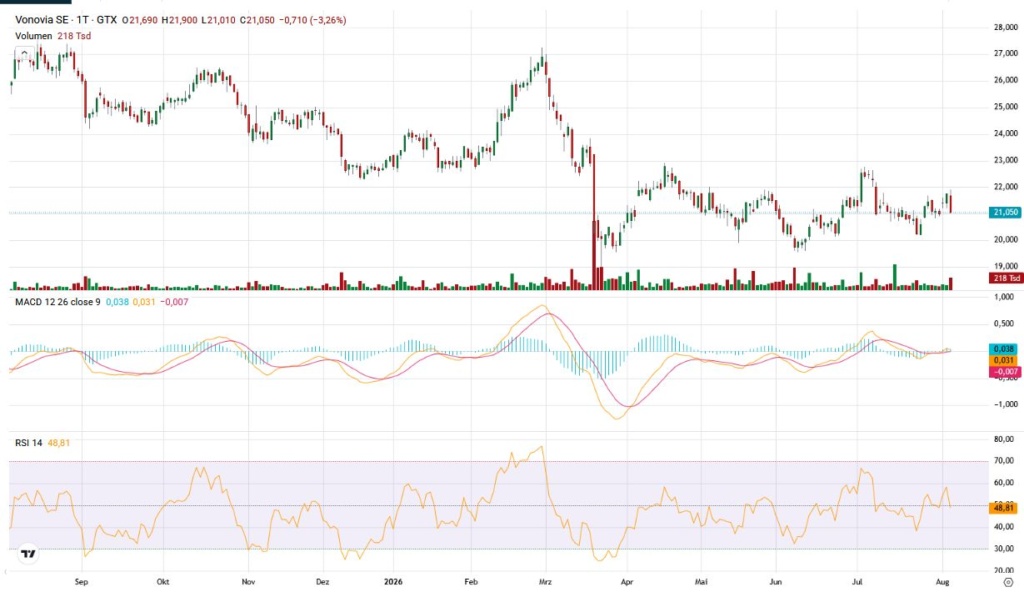Click the current price label 21,050 on the price axis
Screen dimensions: 1024x592
pos(1006,212)
